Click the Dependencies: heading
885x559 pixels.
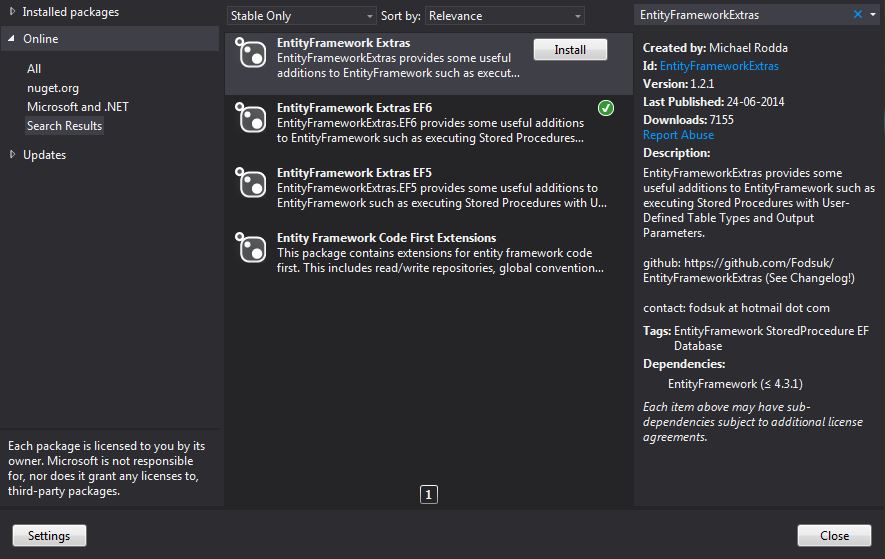(x=684, y=364)
